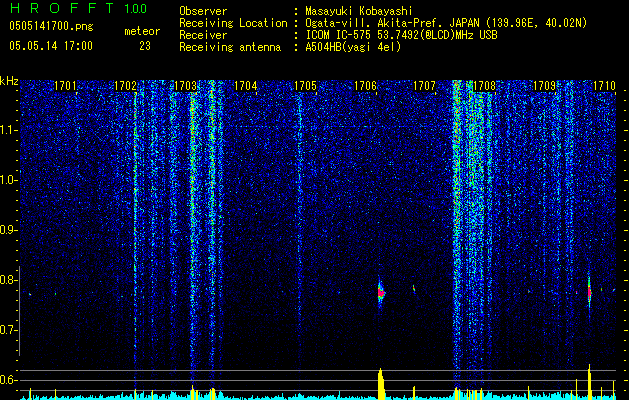The height and width of the screenshot is (400, 629).
Task: Click the kHz axis unit label
Action: (9, 81)
